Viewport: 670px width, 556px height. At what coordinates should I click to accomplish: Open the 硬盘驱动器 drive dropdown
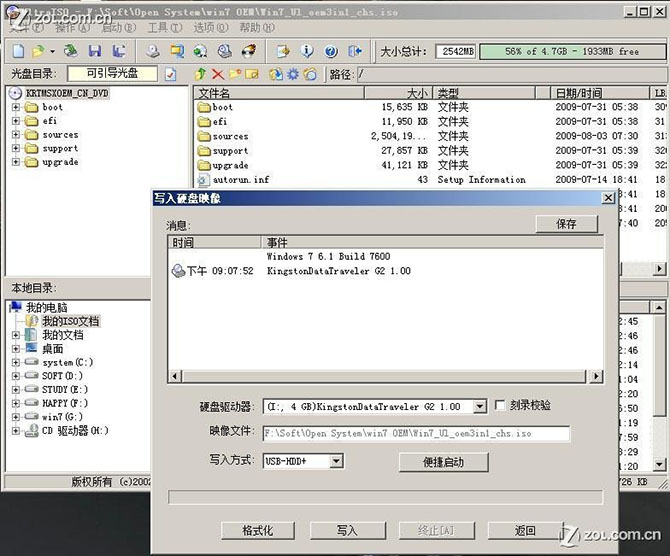coord(479,407)
